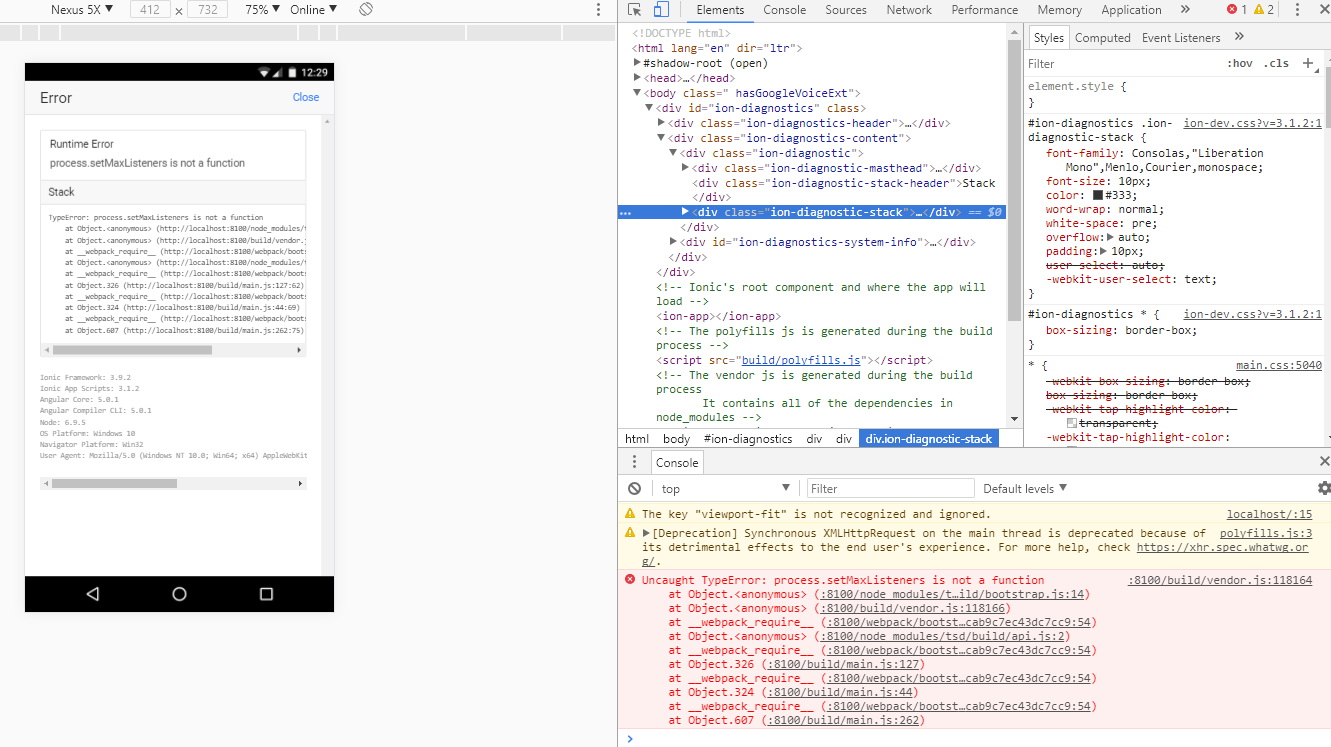
Task: Open the Nexus 5X device dropdown
Action: pyautogui.click(x=81, y=9)
